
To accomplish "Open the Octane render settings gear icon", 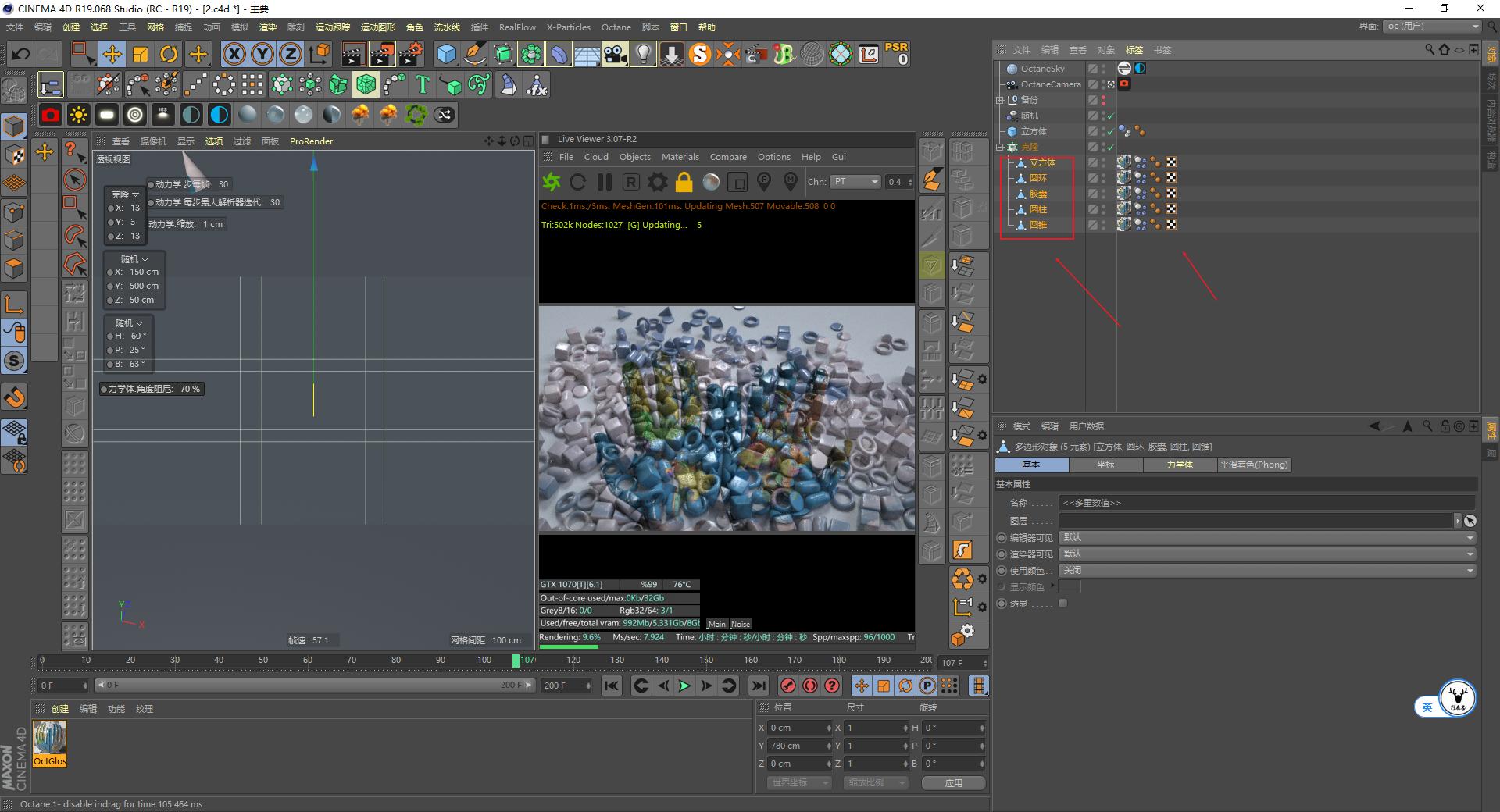I will point(657,182).
